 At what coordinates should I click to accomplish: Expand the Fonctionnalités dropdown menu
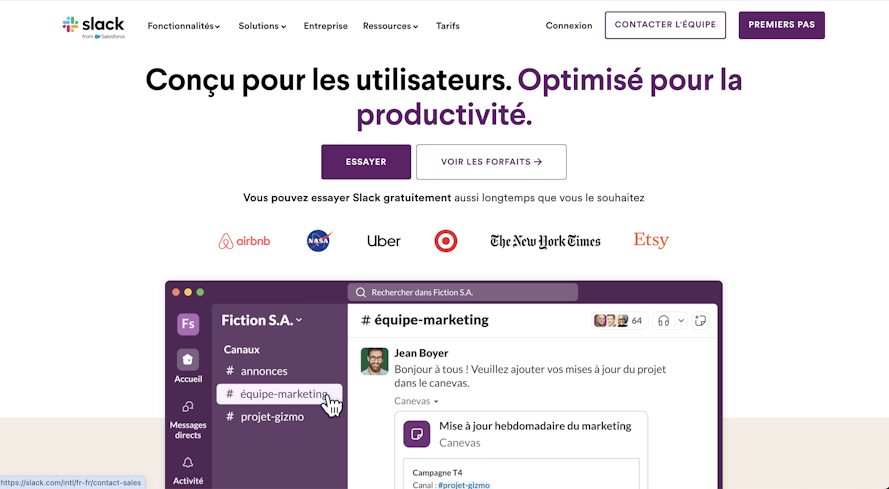(184, 26)
